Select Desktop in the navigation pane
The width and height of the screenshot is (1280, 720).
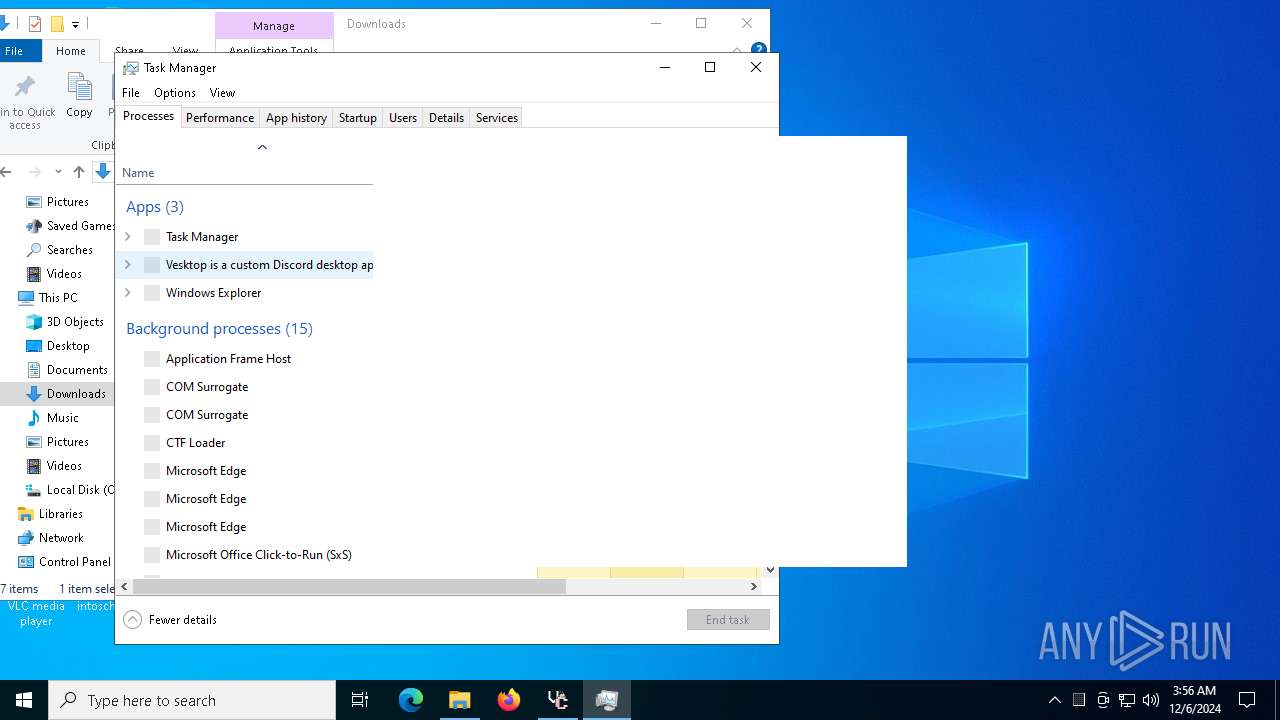(68, 346)
